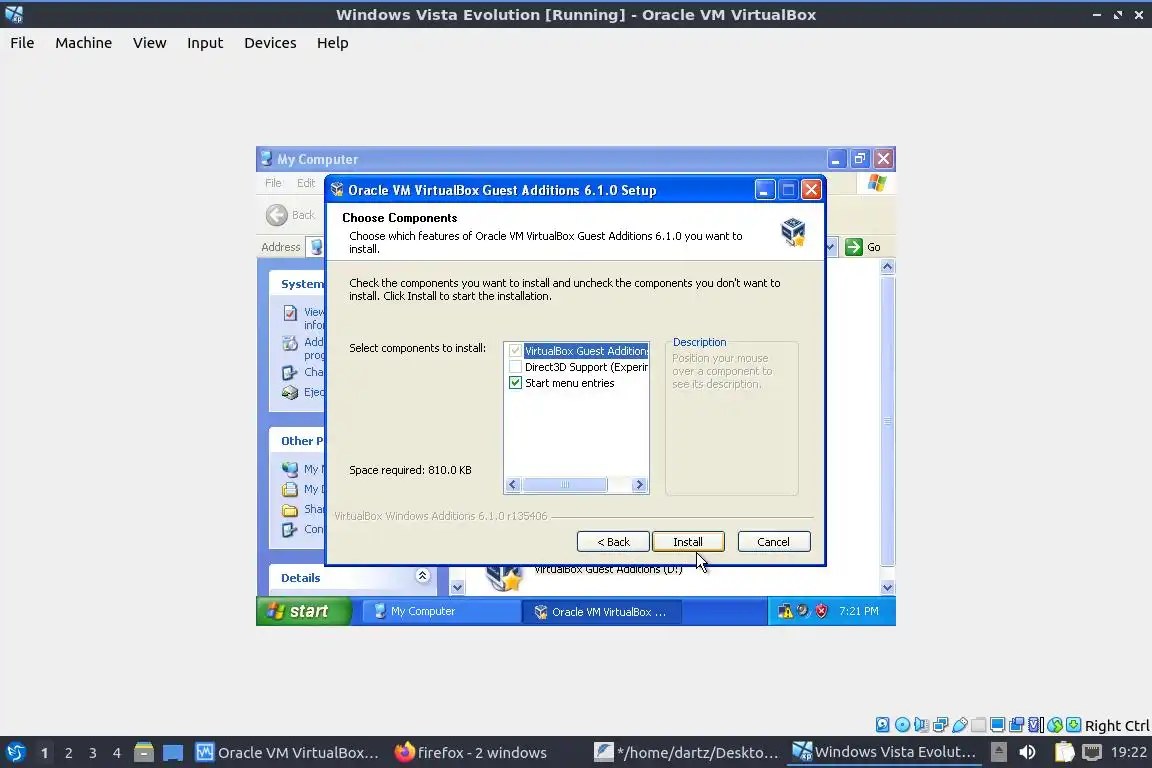The width and height of the screenshot is (1152, 768).
Task: Click the Install button
Action: [688, 542]
